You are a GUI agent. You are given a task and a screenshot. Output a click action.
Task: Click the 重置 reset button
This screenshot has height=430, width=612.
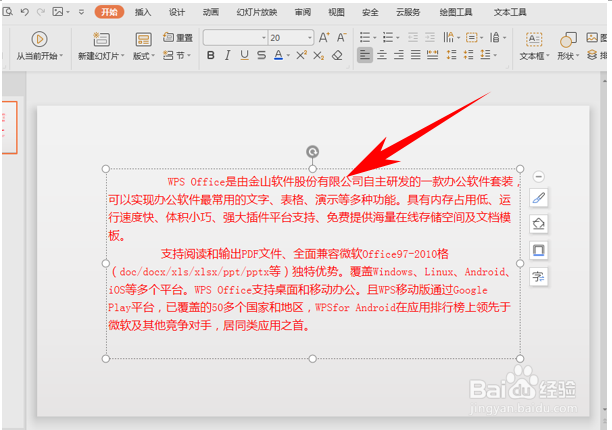(178, 37)
